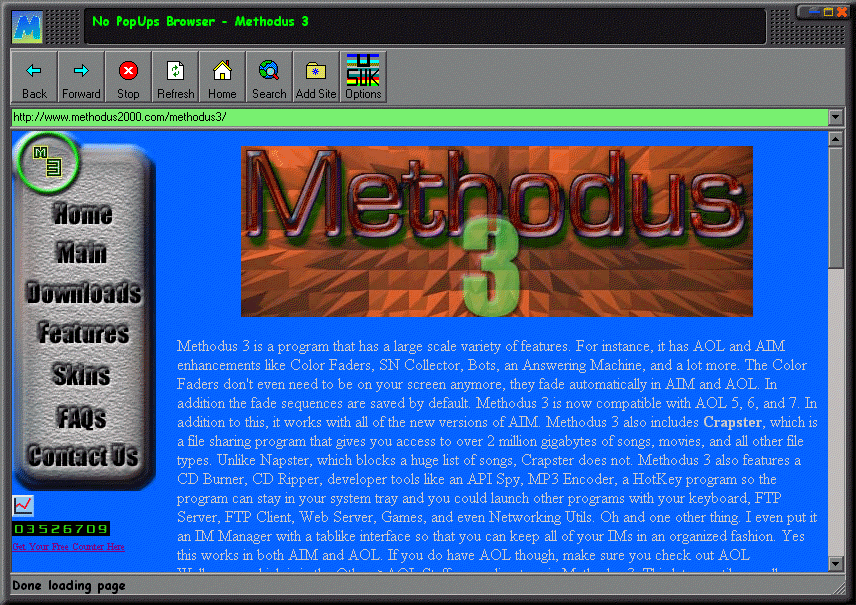Open the Home sidebar menu item
This screenshot has width=856, height=605.
[83, 214]
